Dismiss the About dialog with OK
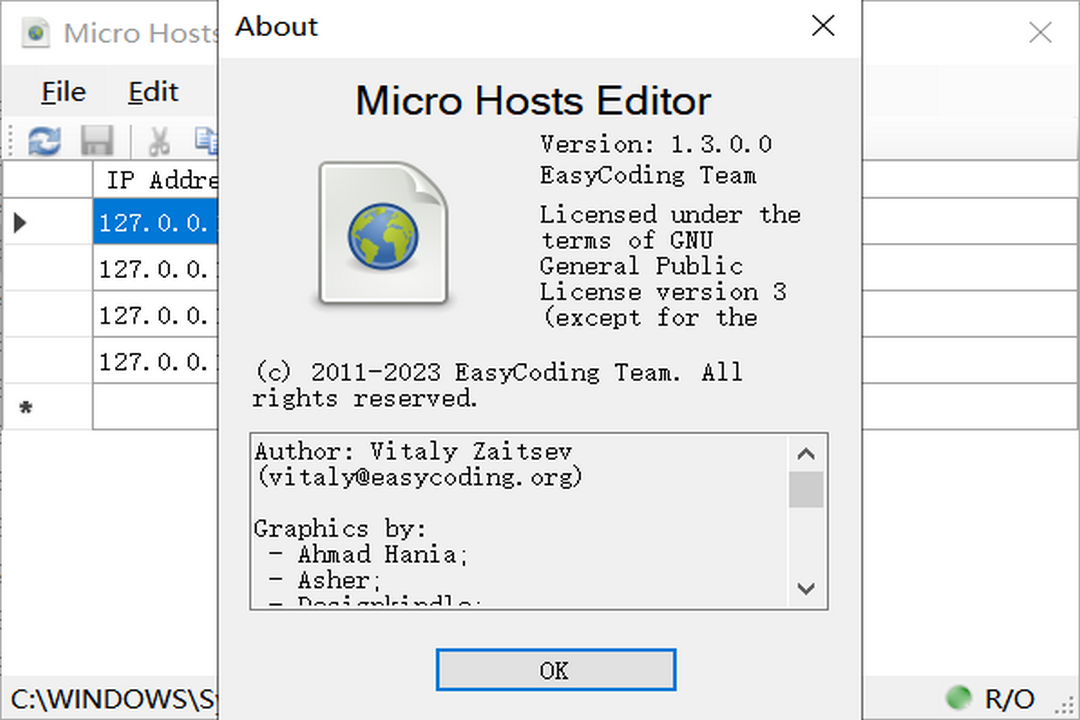Screen dimensions: 1080x720 [x=555, y=670]
